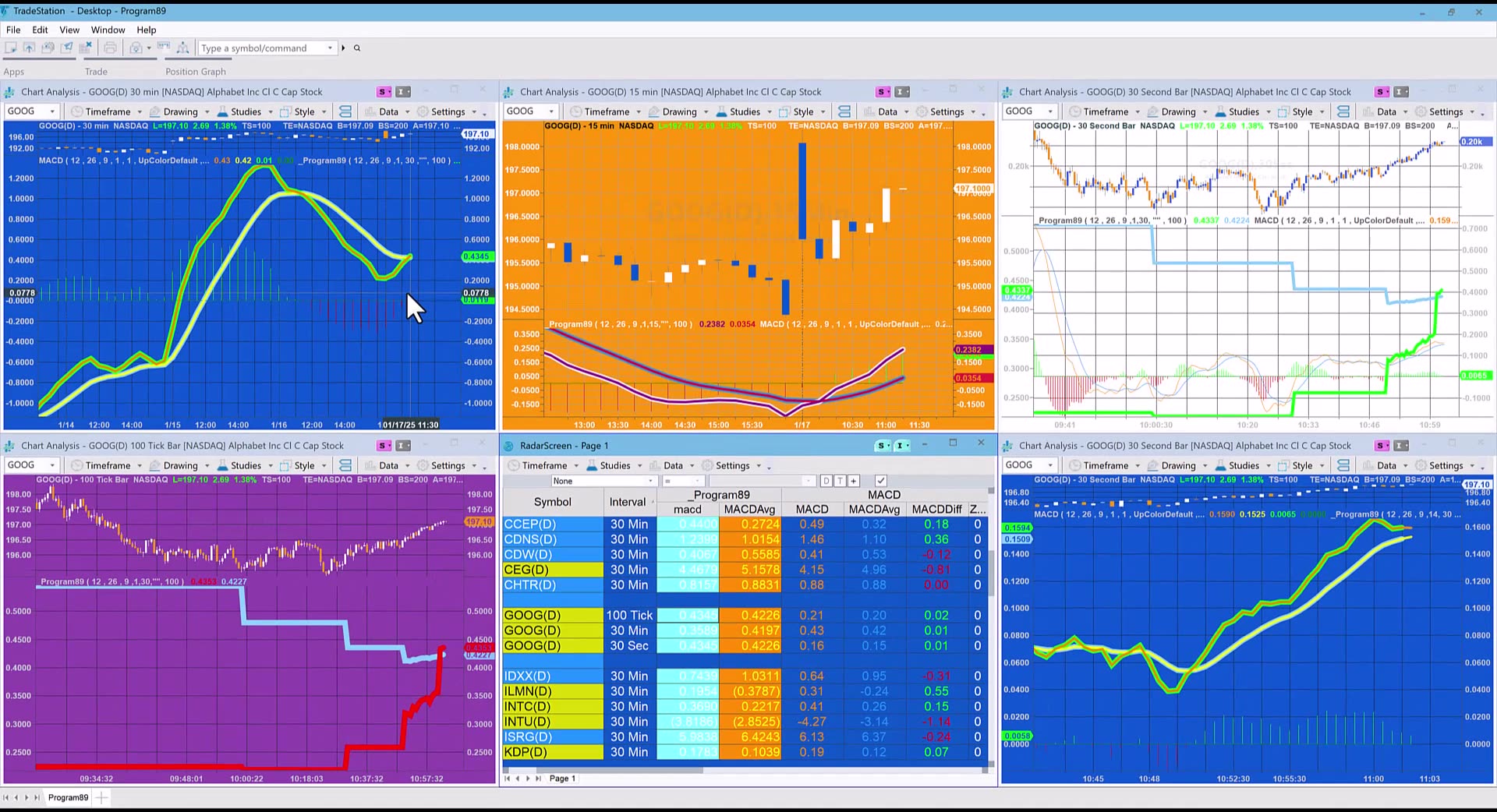Toggle the D button in the RadarScreen filter bar
Screen dimensions: 1497x812
pyautogui.click(x=826, y=481)
